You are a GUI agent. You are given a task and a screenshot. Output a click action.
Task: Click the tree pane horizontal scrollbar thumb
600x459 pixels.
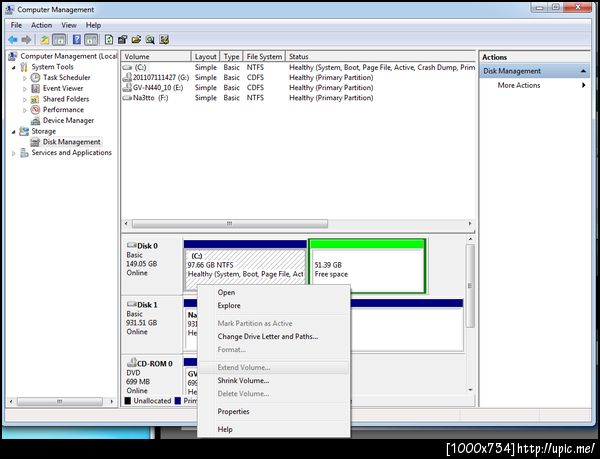coord(60,402)
